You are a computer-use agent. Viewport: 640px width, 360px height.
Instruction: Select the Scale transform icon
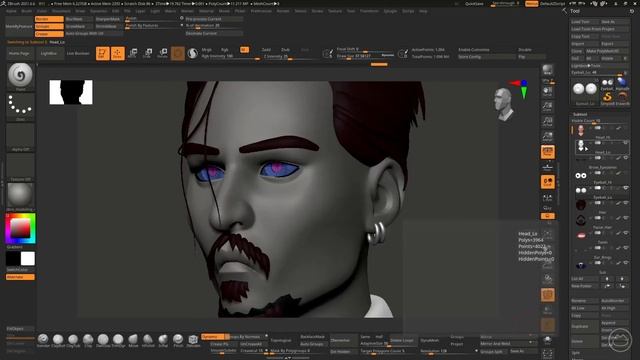(148, 53)
